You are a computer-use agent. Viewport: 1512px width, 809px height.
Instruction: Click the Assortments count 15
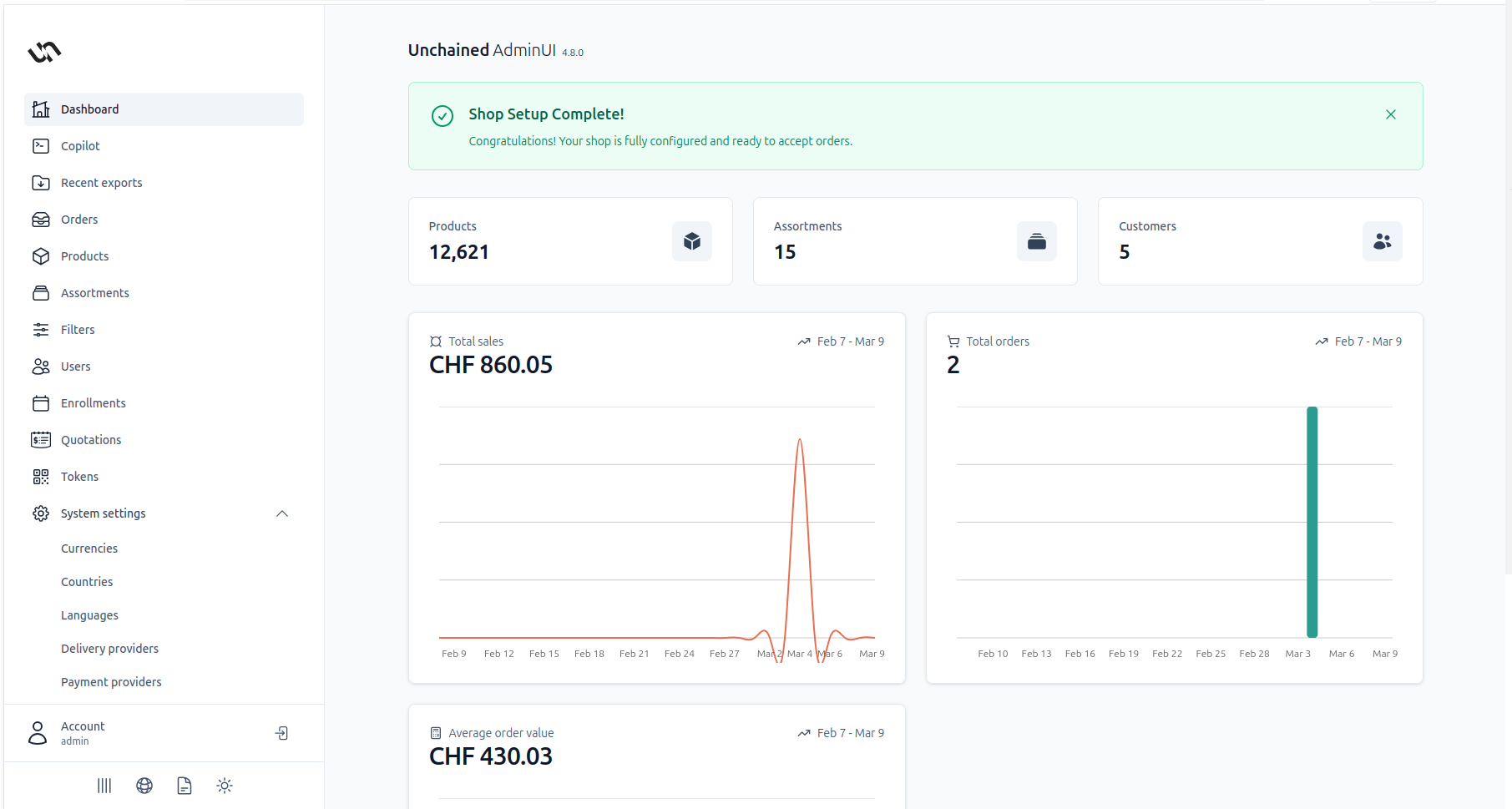(785, 252)
